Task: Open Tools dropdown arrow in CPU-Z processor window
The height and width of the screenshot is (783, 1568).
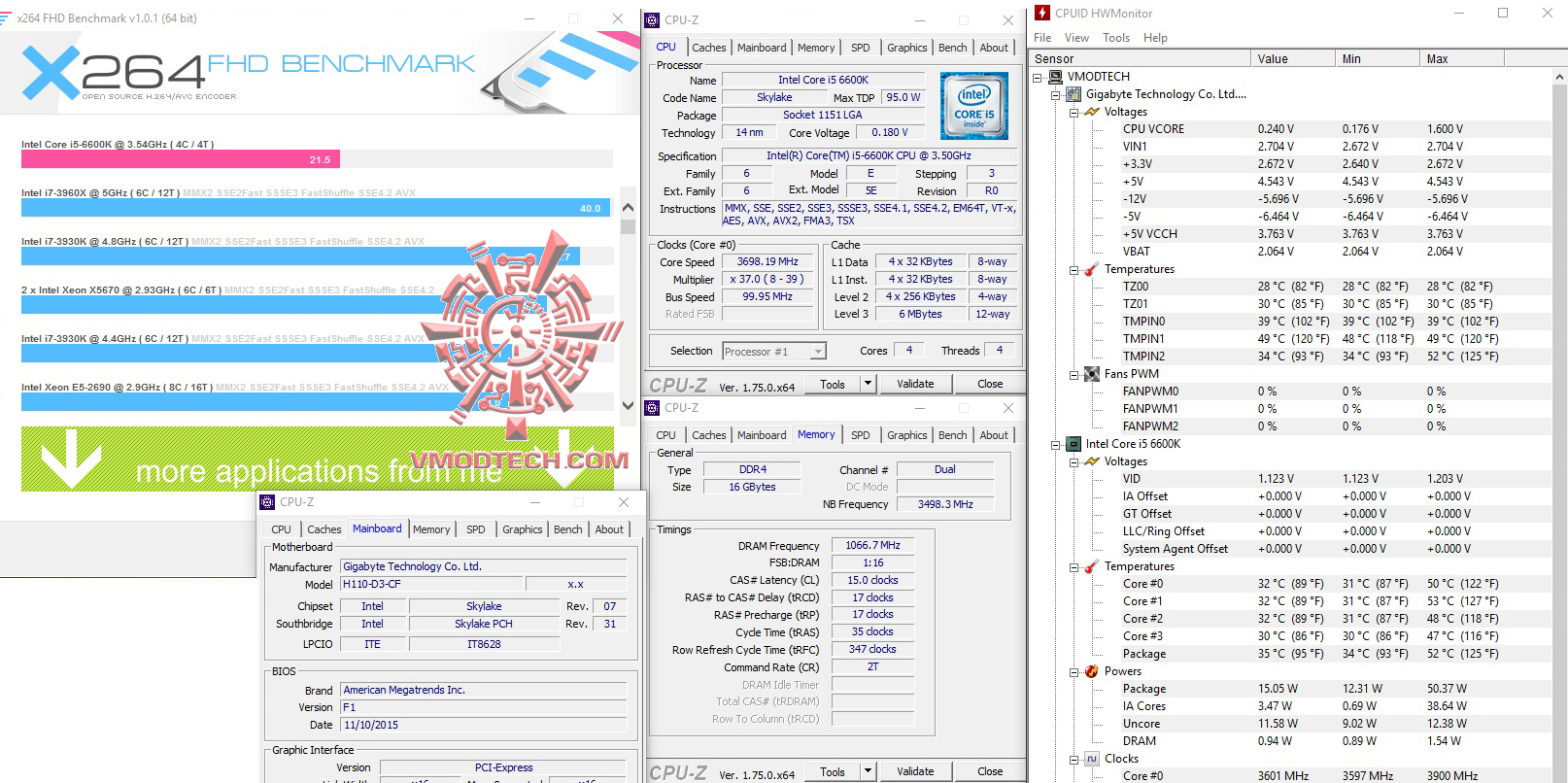Action: coord(868,384)
